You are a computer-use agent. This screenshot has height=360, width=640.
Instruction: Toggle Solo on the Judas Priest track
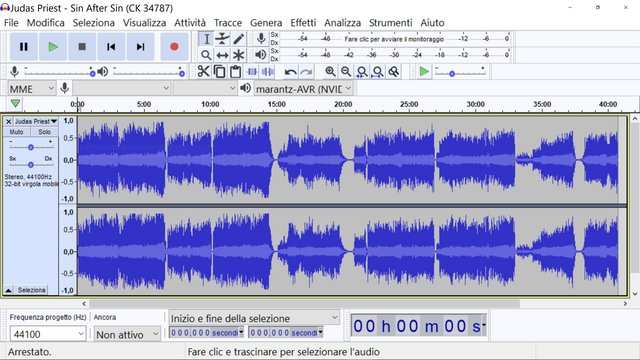44,132
